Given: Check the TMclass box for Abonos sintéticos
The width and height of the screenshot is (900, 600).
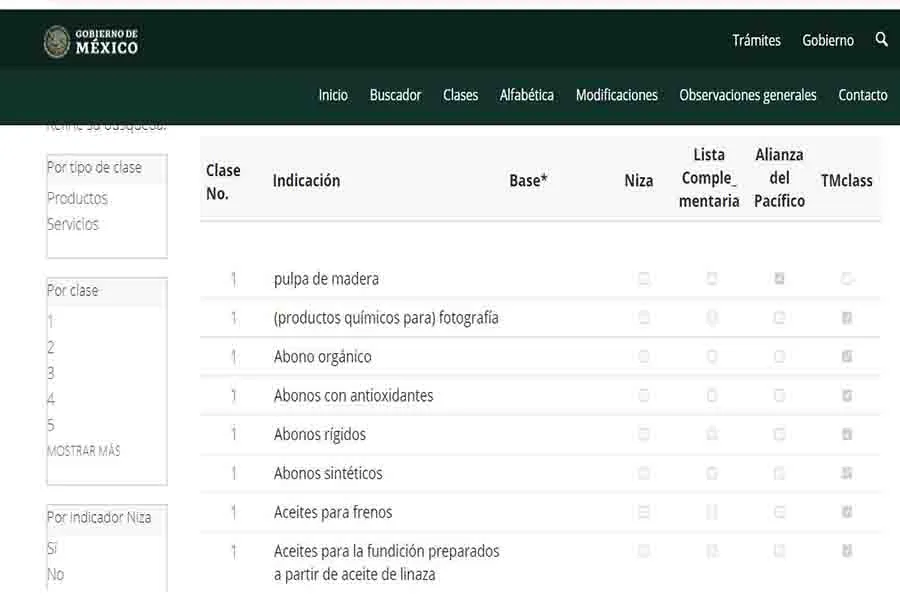Looking at the screenshot, I should coord(846,473).
